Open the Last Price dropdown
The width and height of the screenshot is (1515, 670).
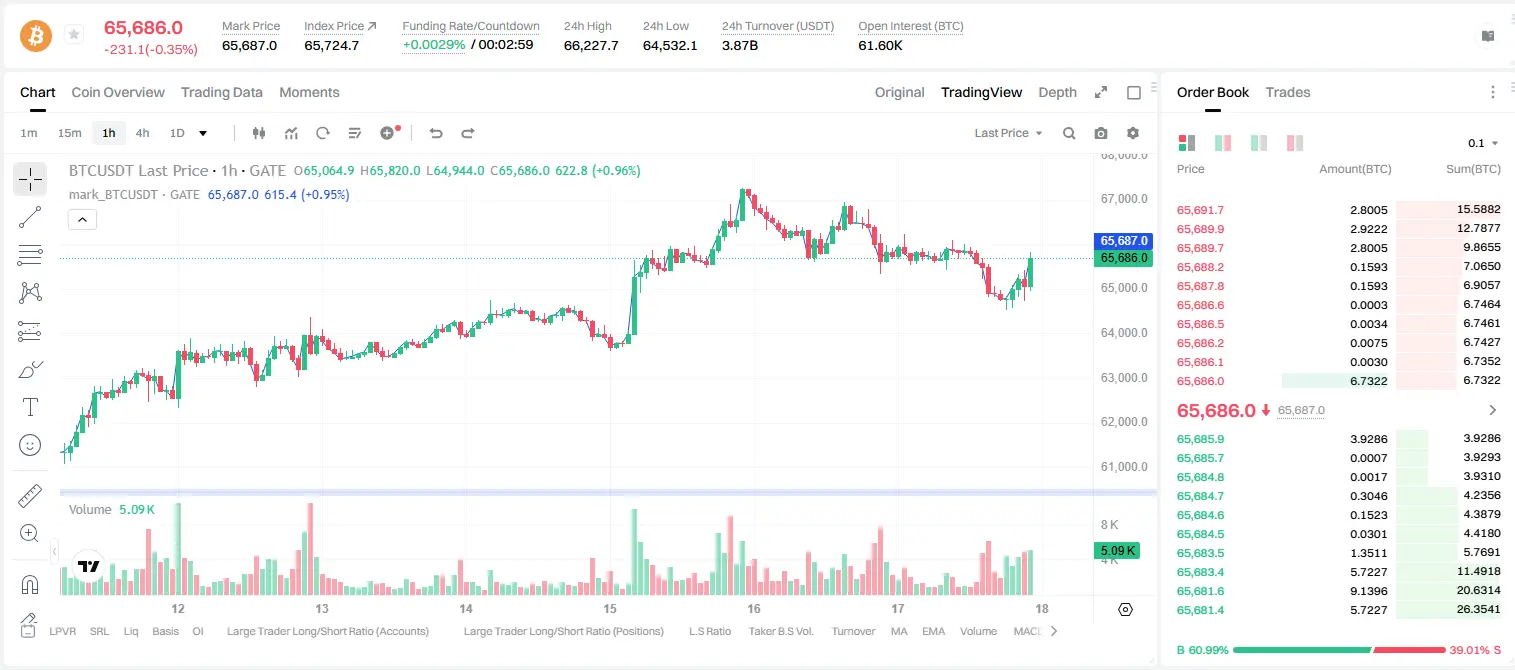[x=1008, y=133]
